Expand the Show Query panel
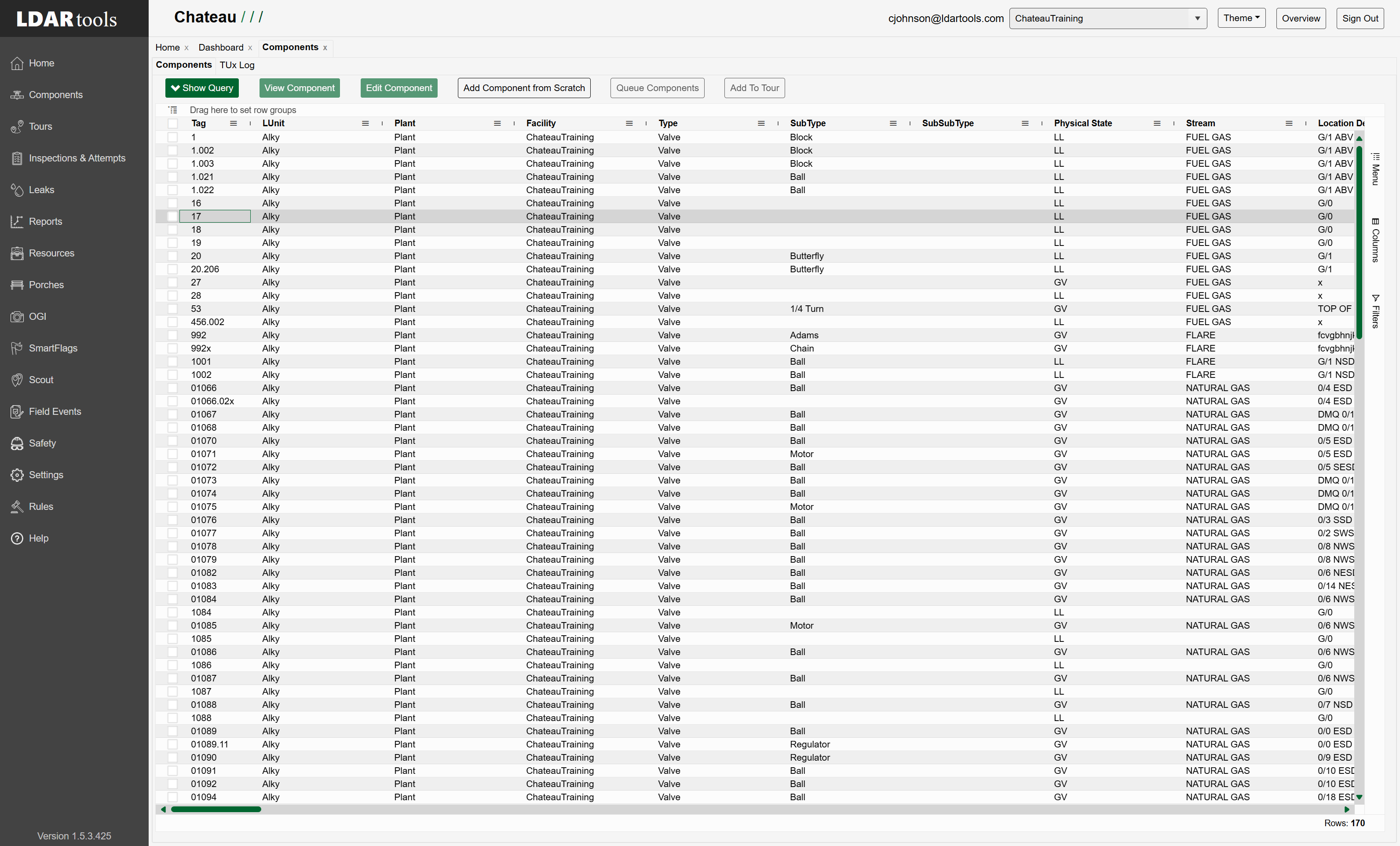1400x846 pixels. point(202,88)
